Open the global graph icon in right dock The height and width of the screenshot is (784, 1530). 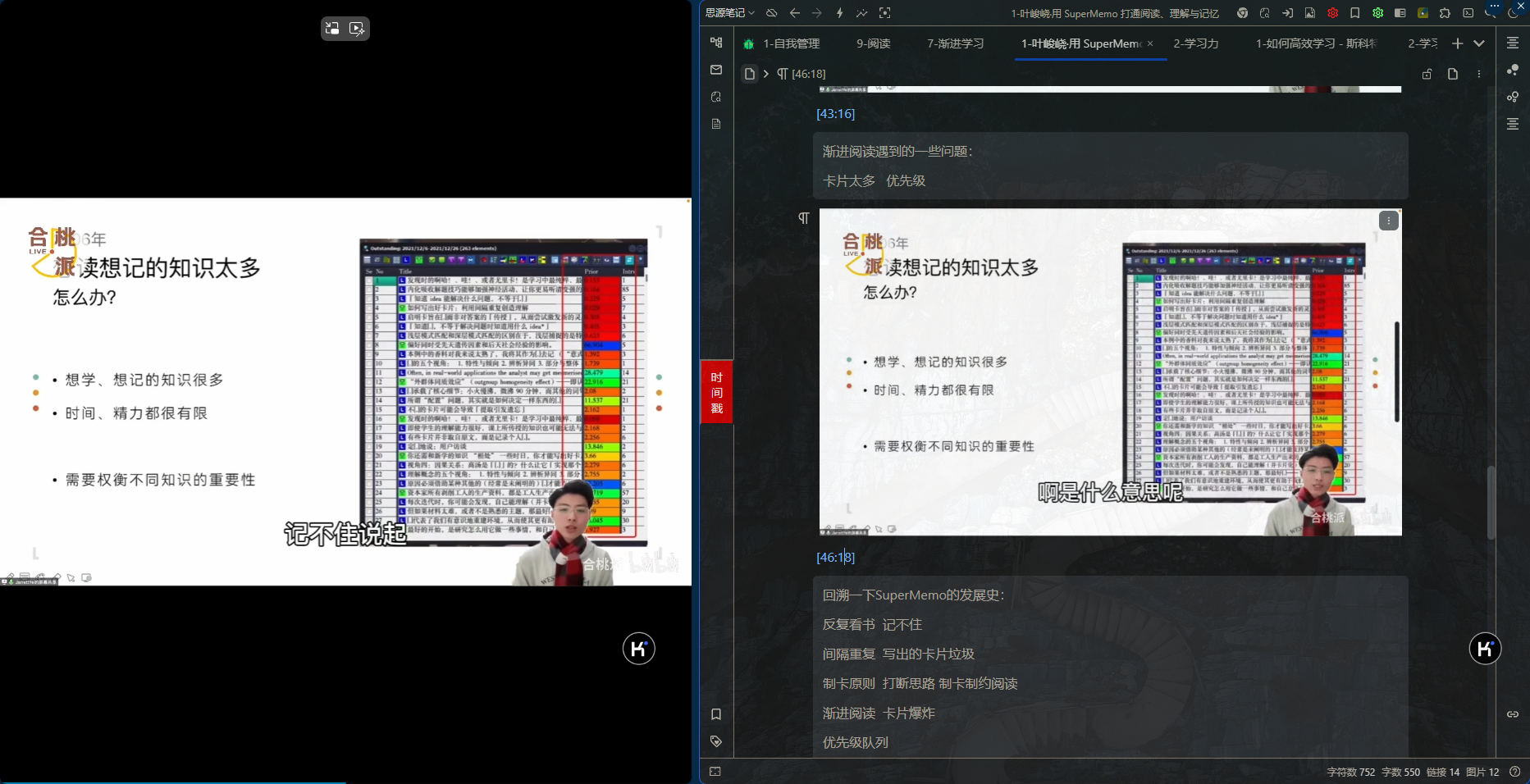point(1513,70)
